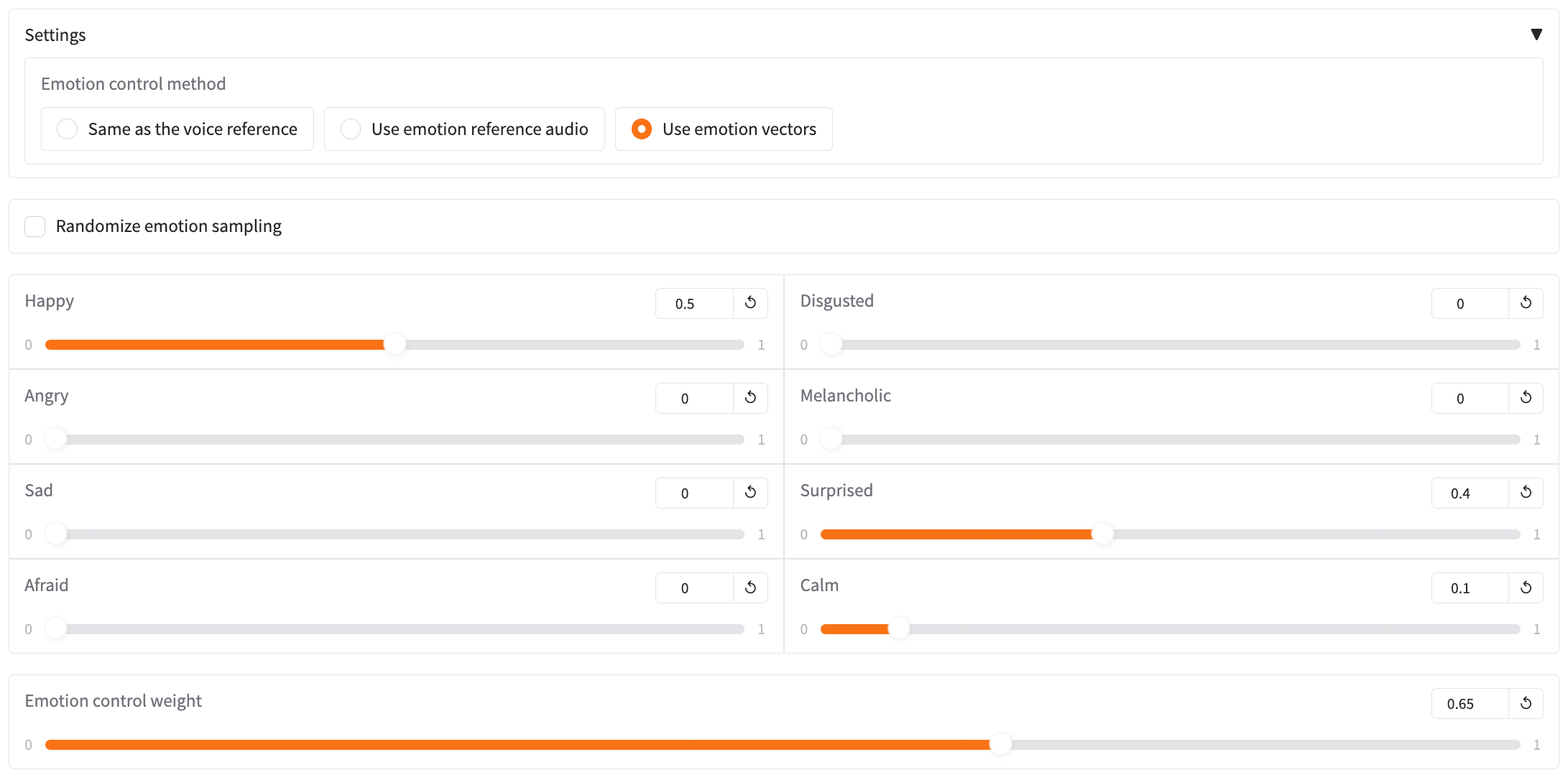Reset the Melancholic slider value
This screenshot has height=780, width=1568.
[x=1526, y=398]
